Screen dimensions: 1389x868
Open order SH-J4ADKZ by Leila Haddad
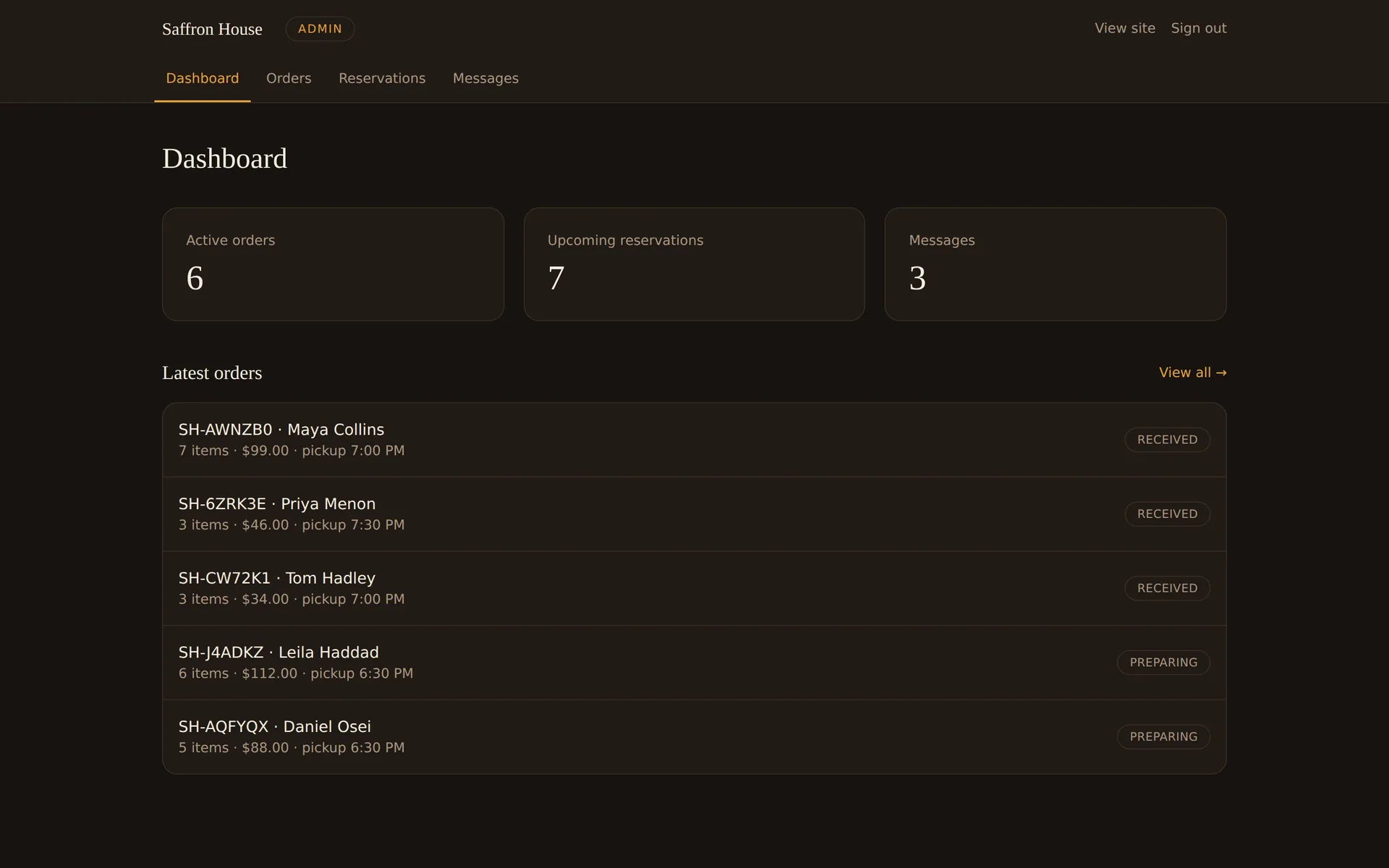(x=694, y=663)
